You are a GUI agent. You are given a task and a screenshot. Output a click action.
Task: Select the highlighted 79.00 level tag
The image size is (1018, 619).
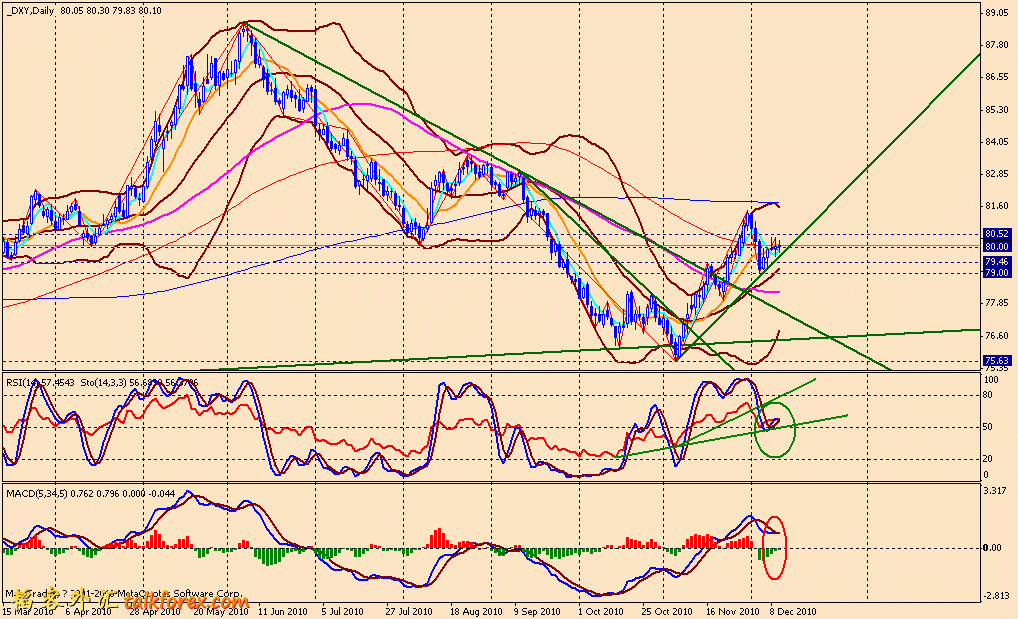(997, 273)
